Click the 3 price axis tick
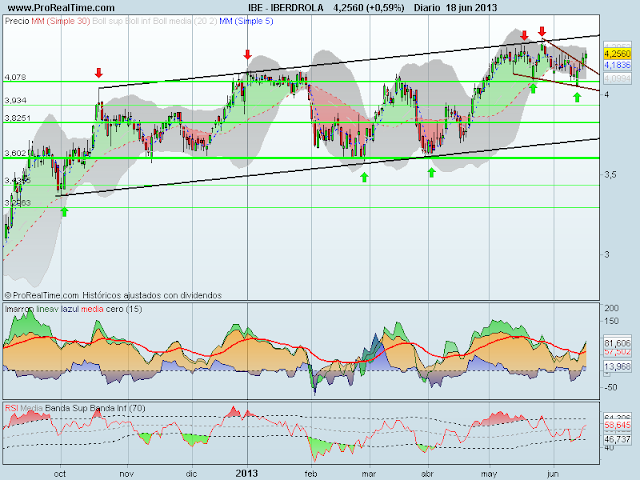This screenshot has height=480, width=640. point(607,254)
